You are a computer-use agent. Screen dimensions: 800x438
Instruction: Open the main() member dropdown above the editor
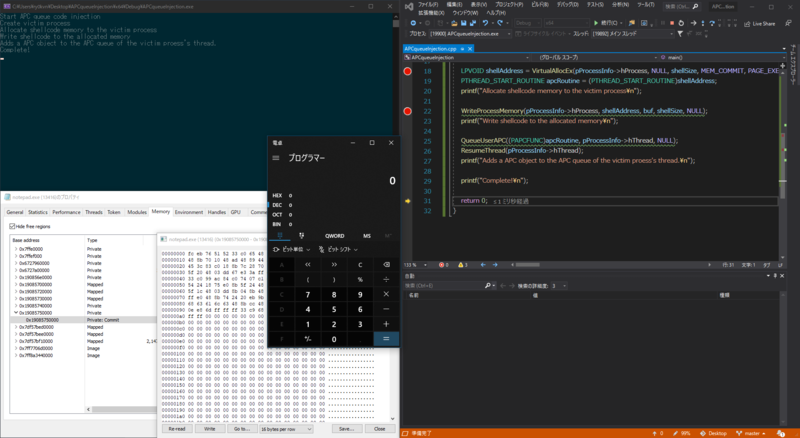click(x=720, y=58)
